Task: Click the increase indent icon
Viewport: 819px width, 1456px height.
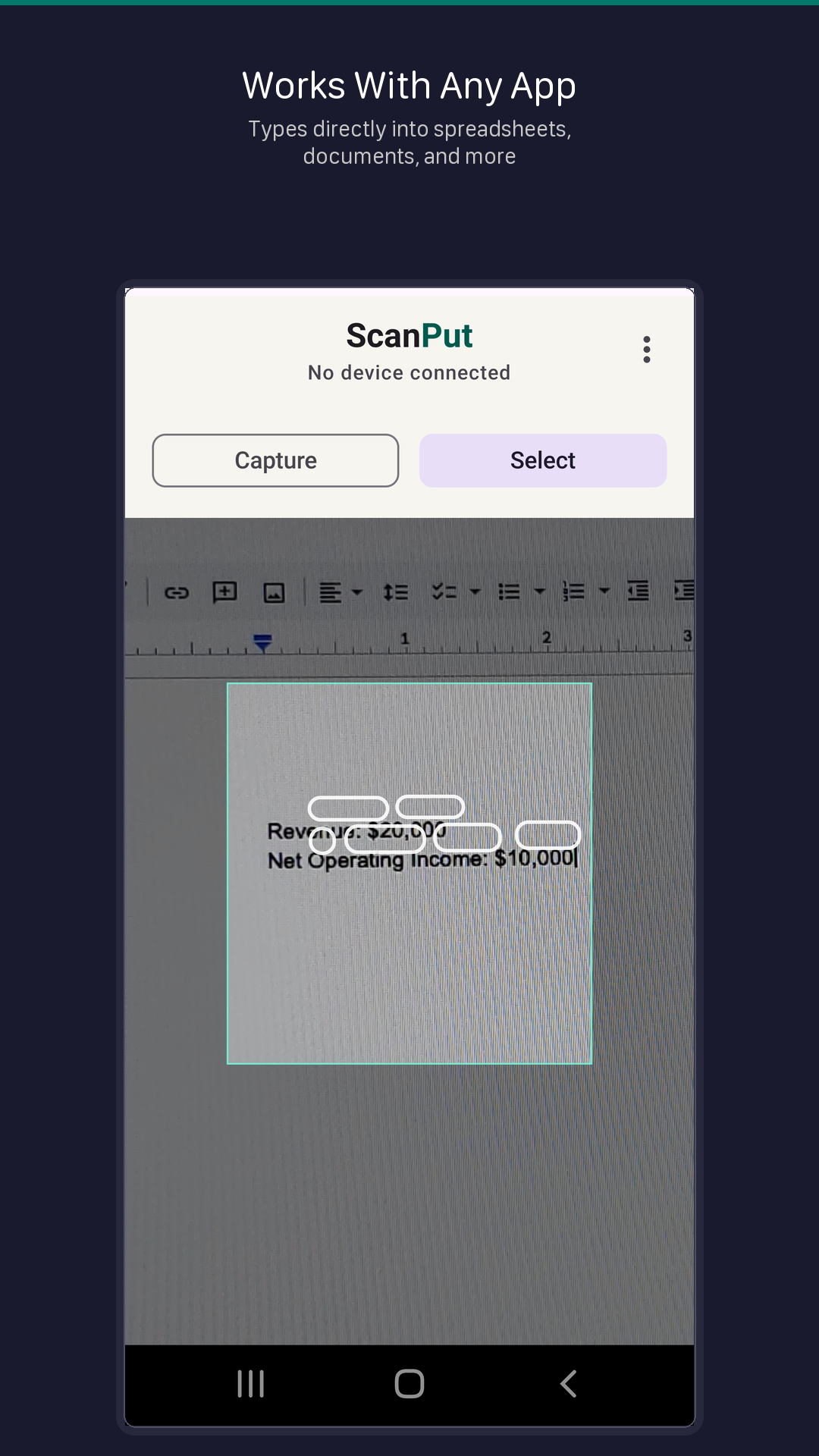Action: [x=684, y=589]
